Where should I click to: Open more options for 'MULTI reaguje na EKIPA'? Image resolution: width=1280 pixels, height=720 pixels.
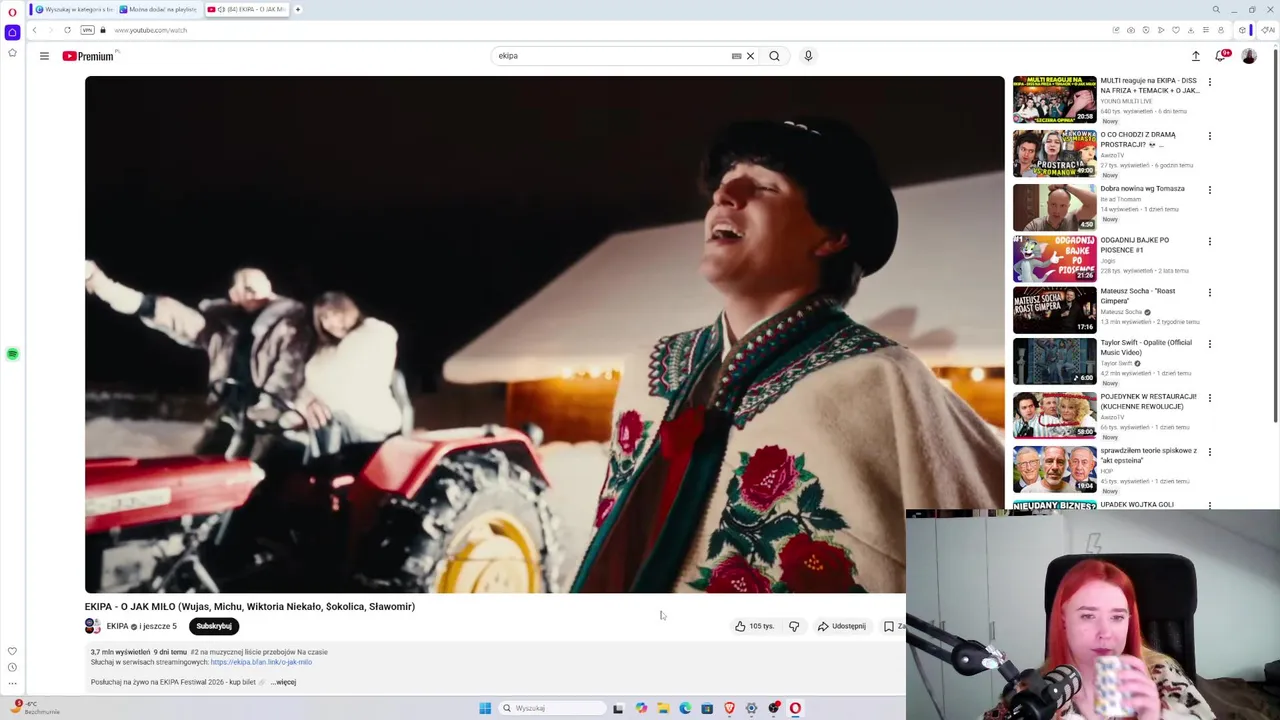tap(1210, 82)
